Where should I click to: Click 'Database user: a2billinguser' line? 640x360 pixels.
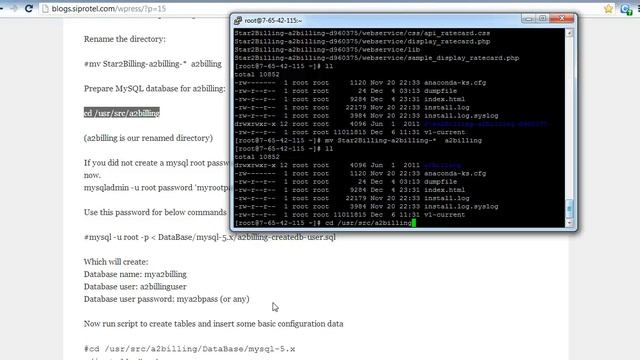135,287
